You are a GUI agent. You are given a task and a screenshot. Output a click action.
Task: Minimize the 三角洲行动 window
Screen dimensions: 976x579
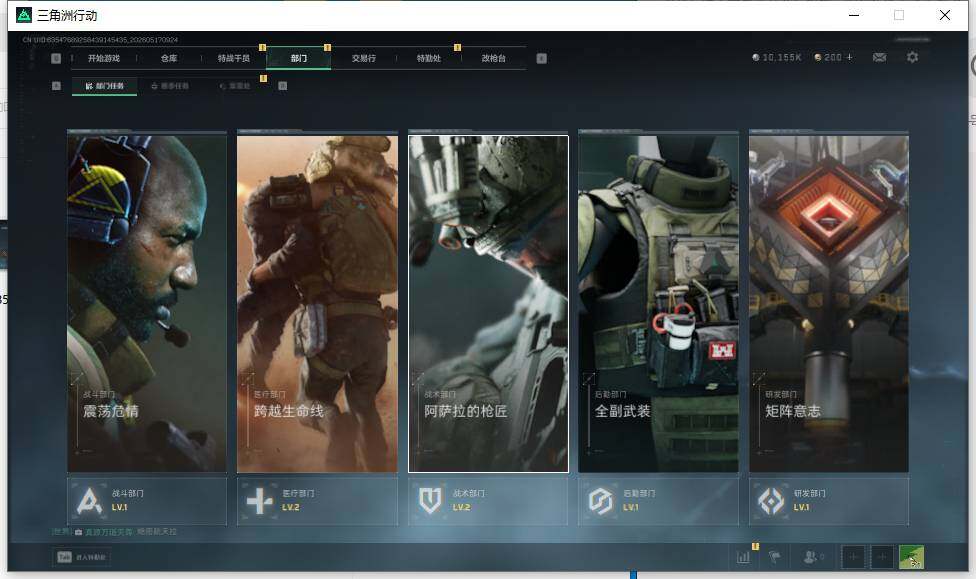pos(854,15)
